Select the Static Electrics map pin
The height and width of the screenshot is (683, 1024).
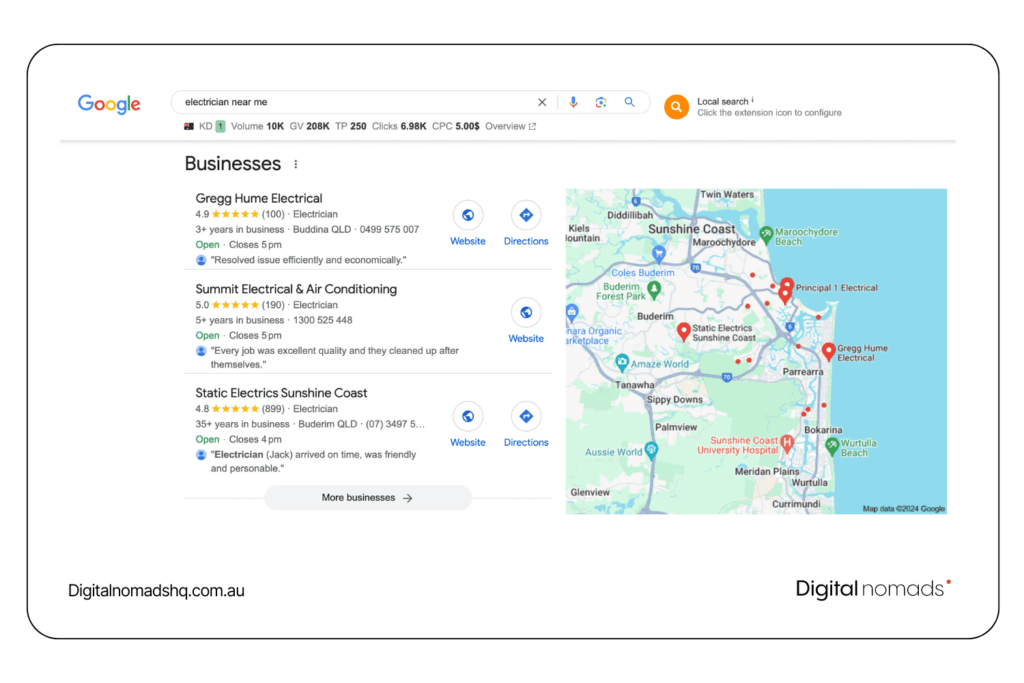(x=684, y=332)
